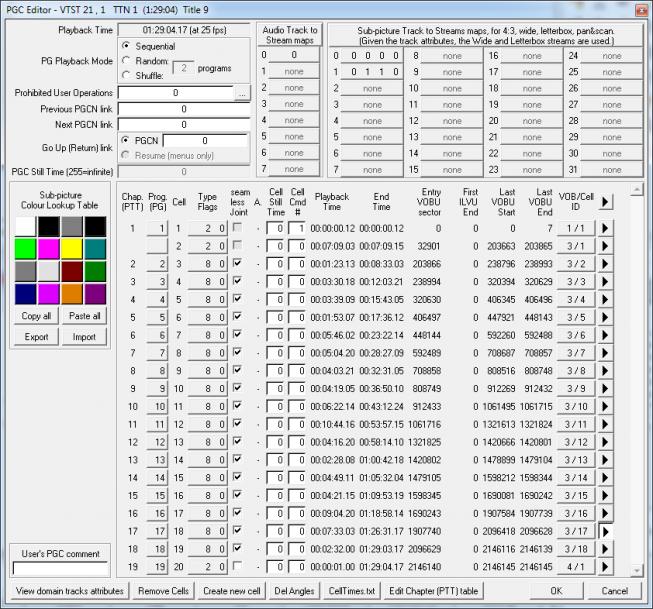Click the arrow button beside the VOB/Cell ID header
This screenshot has width=653, height=609.
click(x=604, y=201)
